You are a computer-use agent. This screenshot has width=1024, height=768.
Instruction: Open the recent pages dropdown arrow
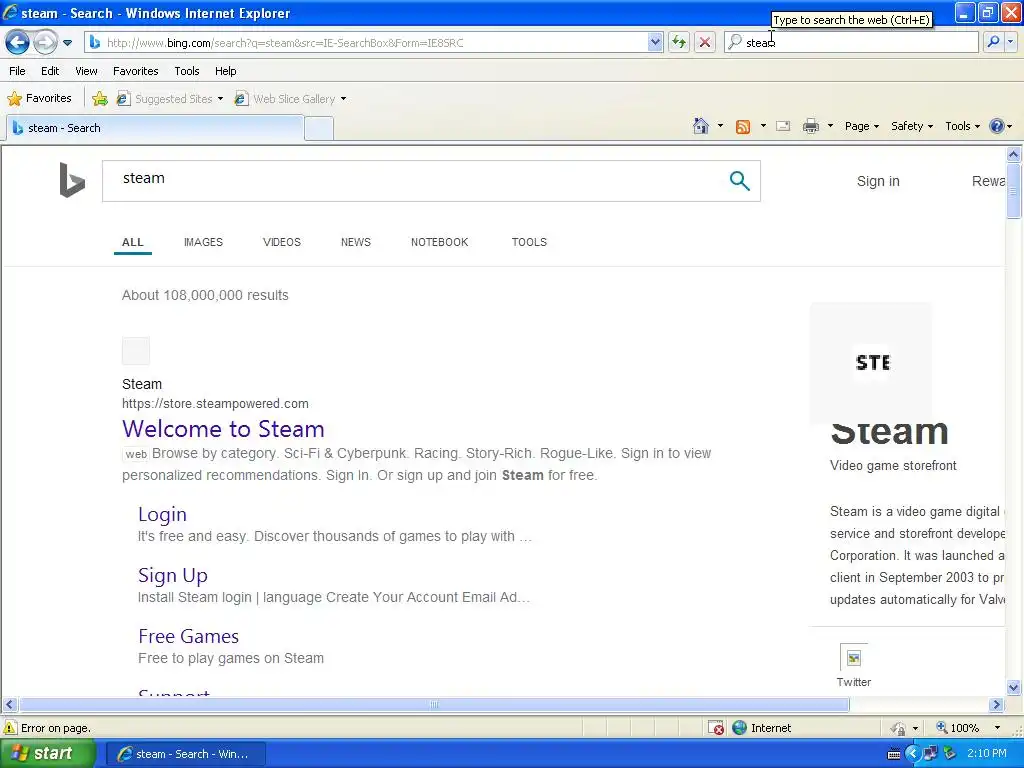click(67, 43)
